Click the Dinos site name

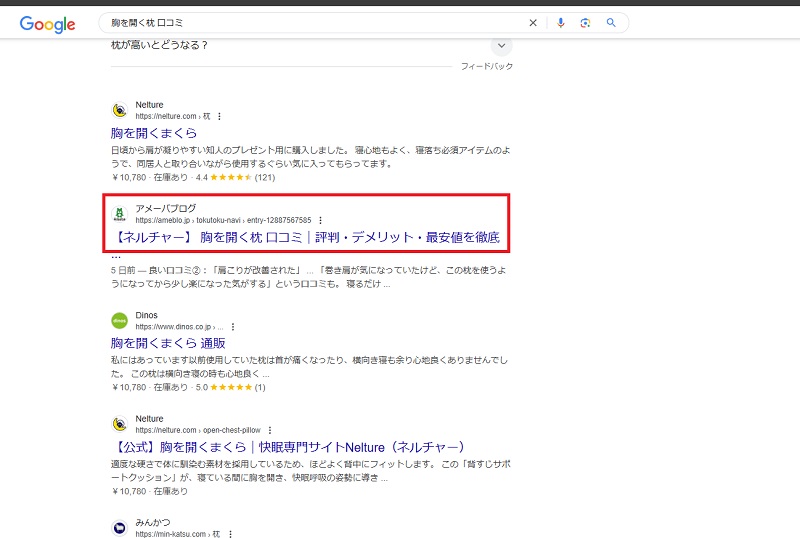[x=146, y=315]
